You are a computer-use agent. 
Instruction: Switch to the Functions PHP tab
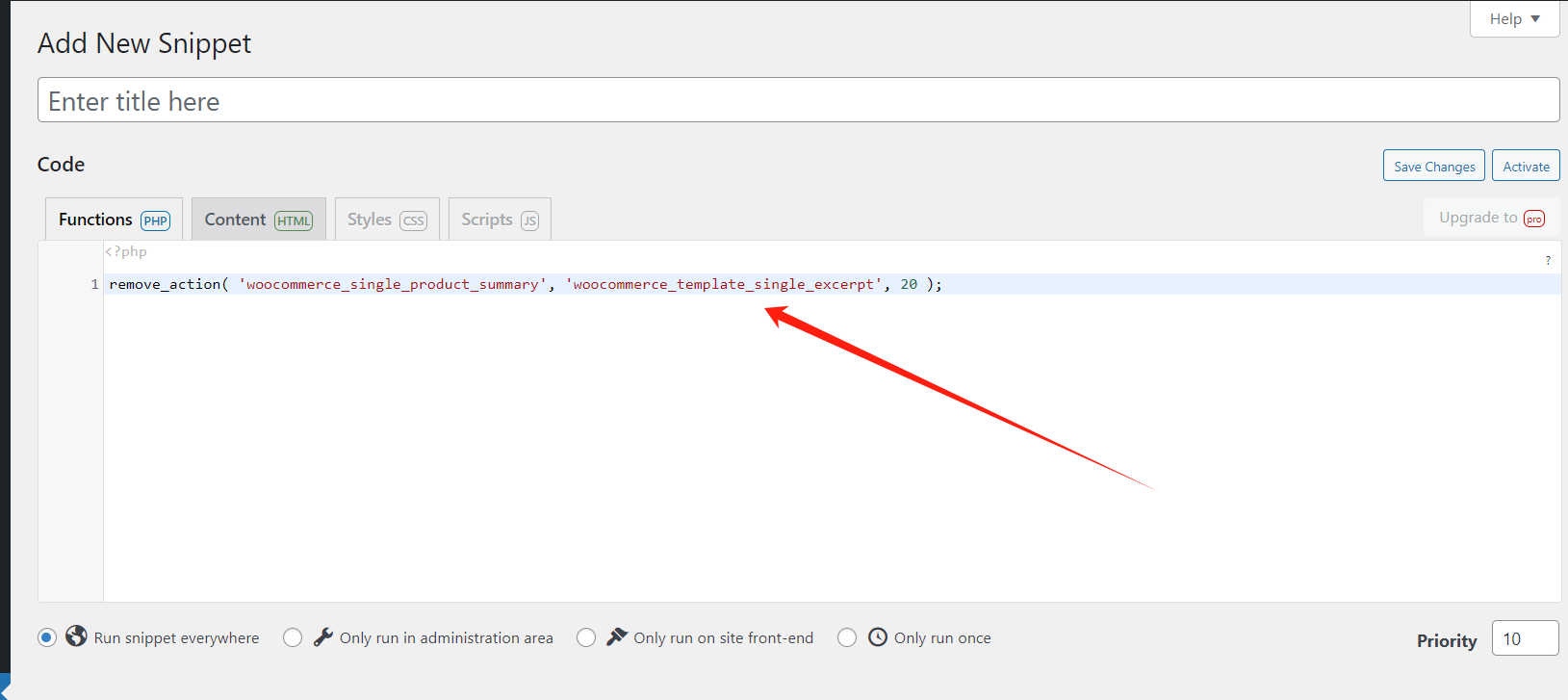coord(114,220)
